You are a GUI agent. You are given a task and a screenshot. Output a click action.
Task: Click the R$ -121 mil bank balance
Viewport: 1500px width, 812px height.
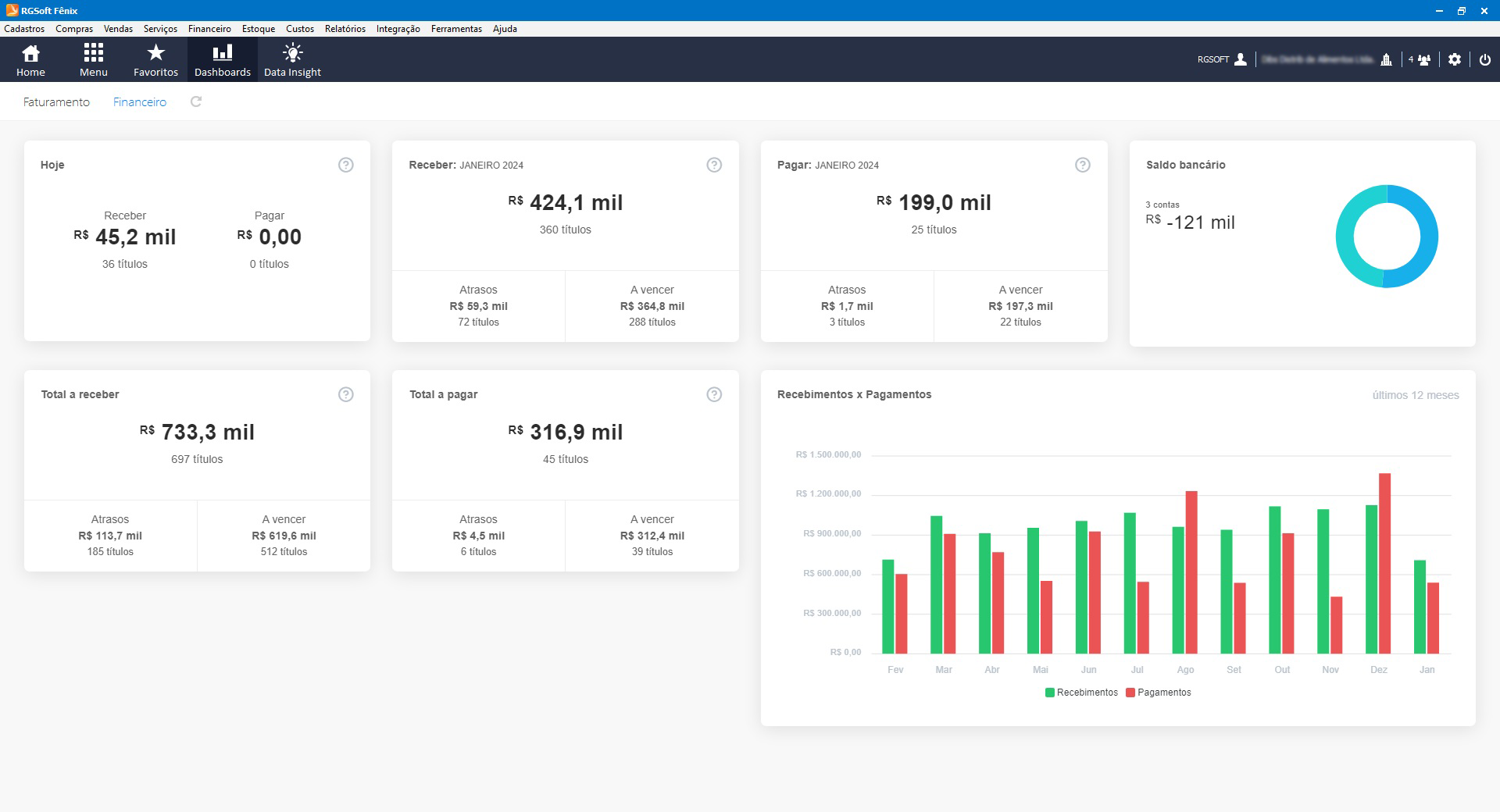(x=1191, y=223)
